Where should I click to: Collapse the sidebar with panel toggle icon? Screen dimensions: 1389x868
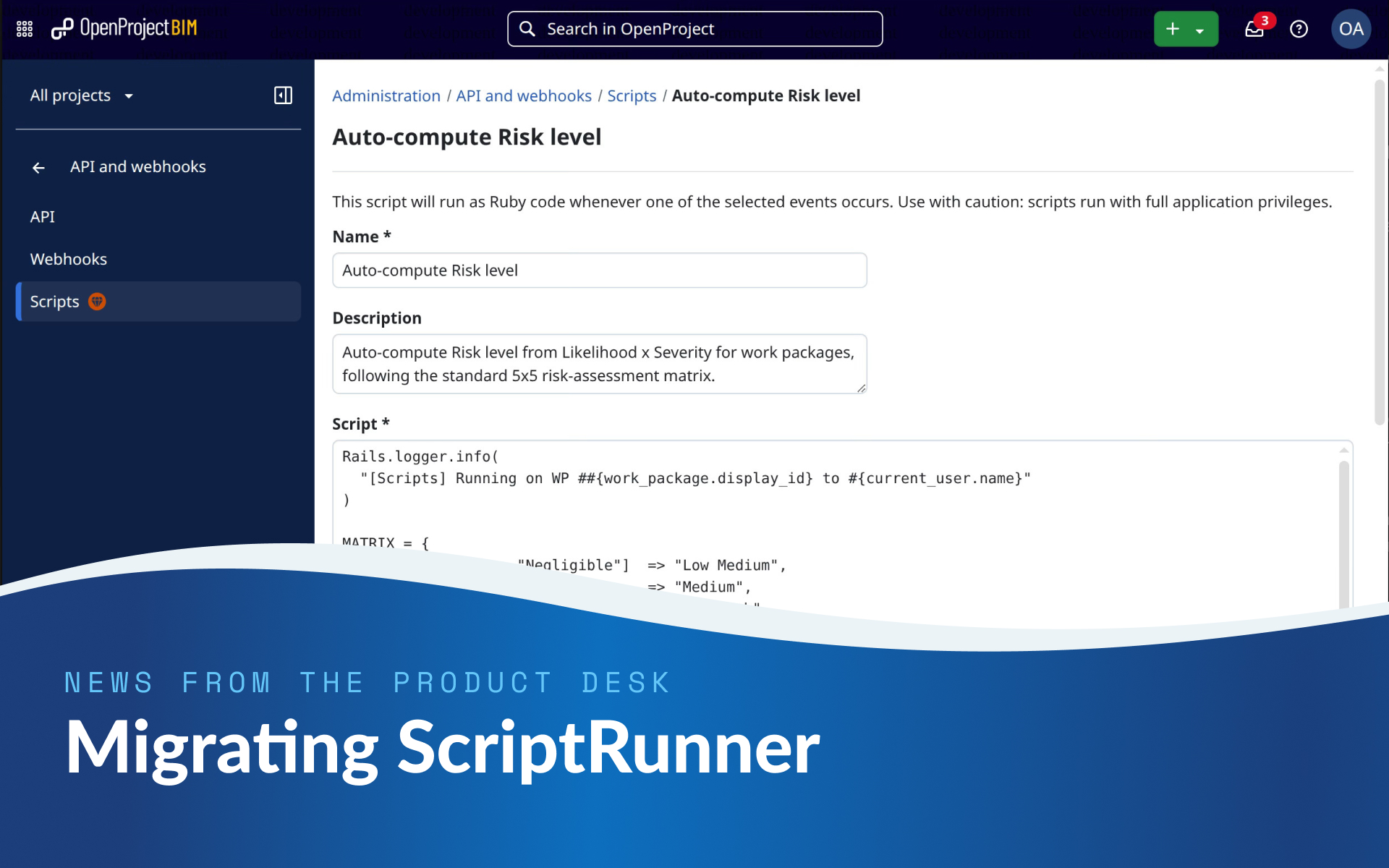click(x=283, y=95)
